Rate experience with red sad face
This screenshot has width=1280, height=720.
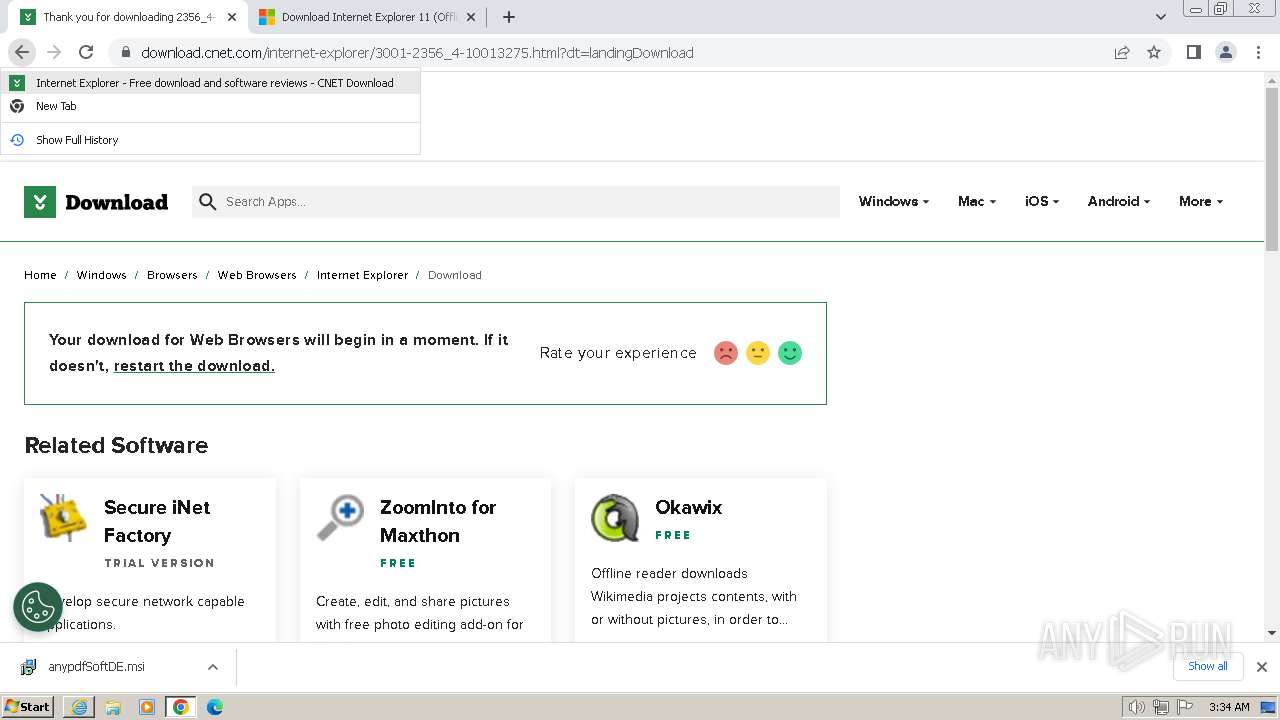(726, 353)
